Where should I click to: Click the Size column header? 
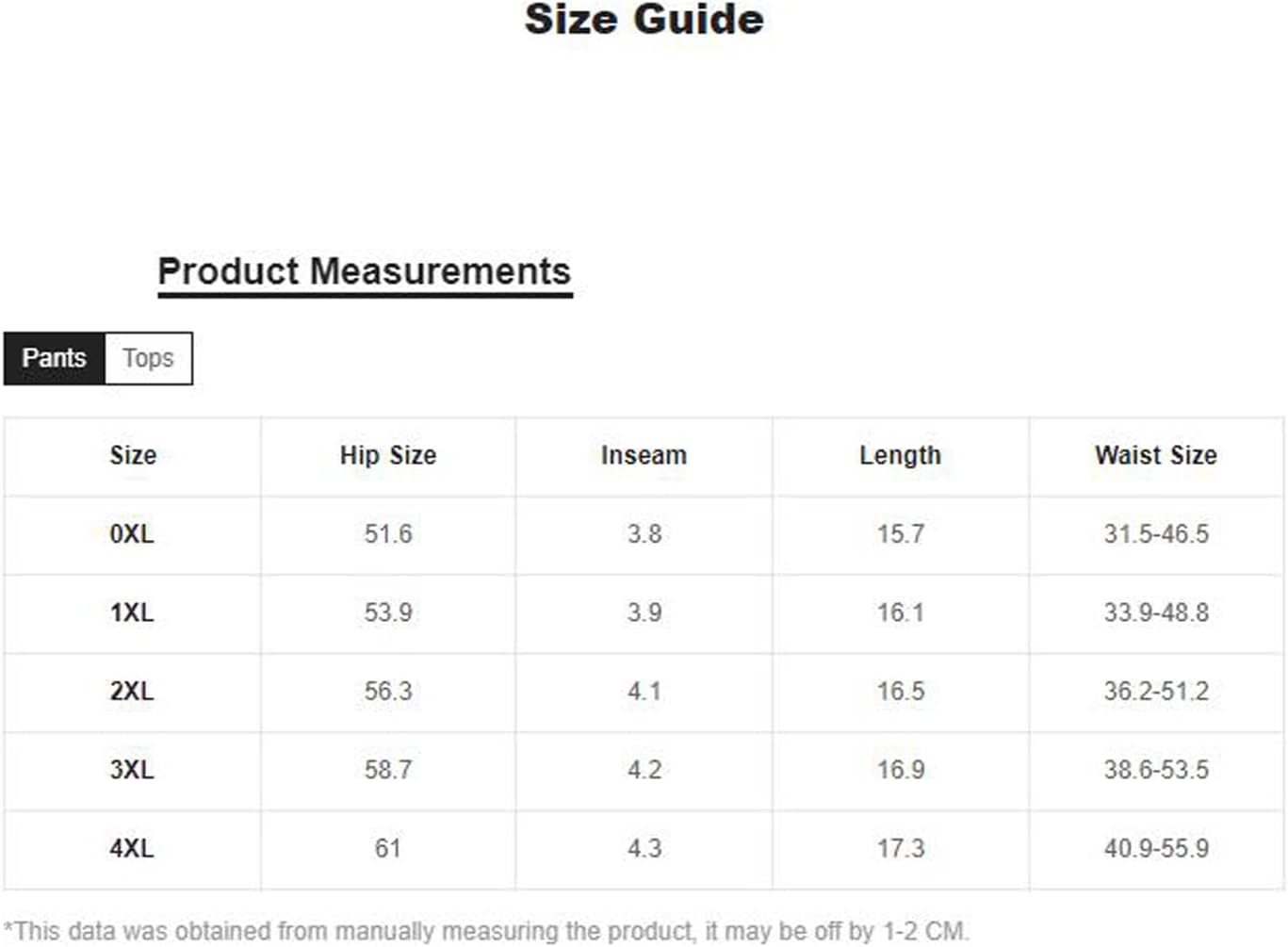(133, 455)
